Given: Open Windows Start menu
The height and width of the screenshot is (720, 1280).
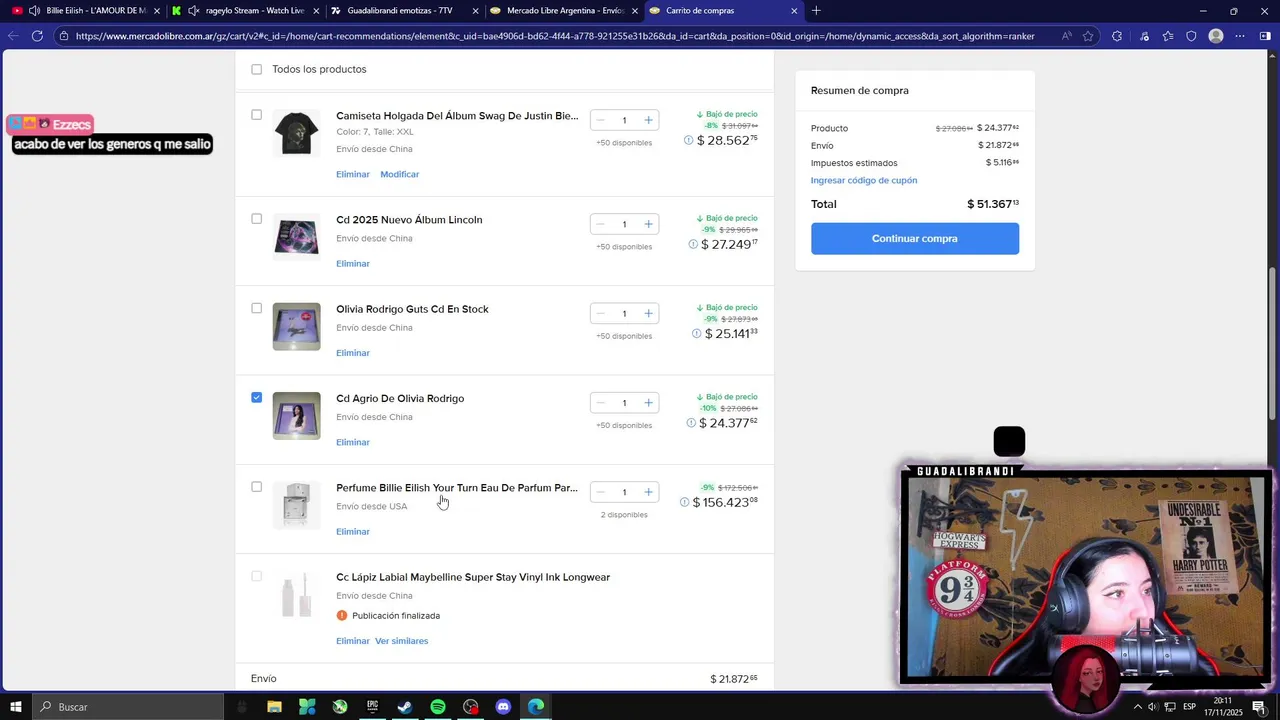Looking at the screenshot, I should click(x=15, y=707).
